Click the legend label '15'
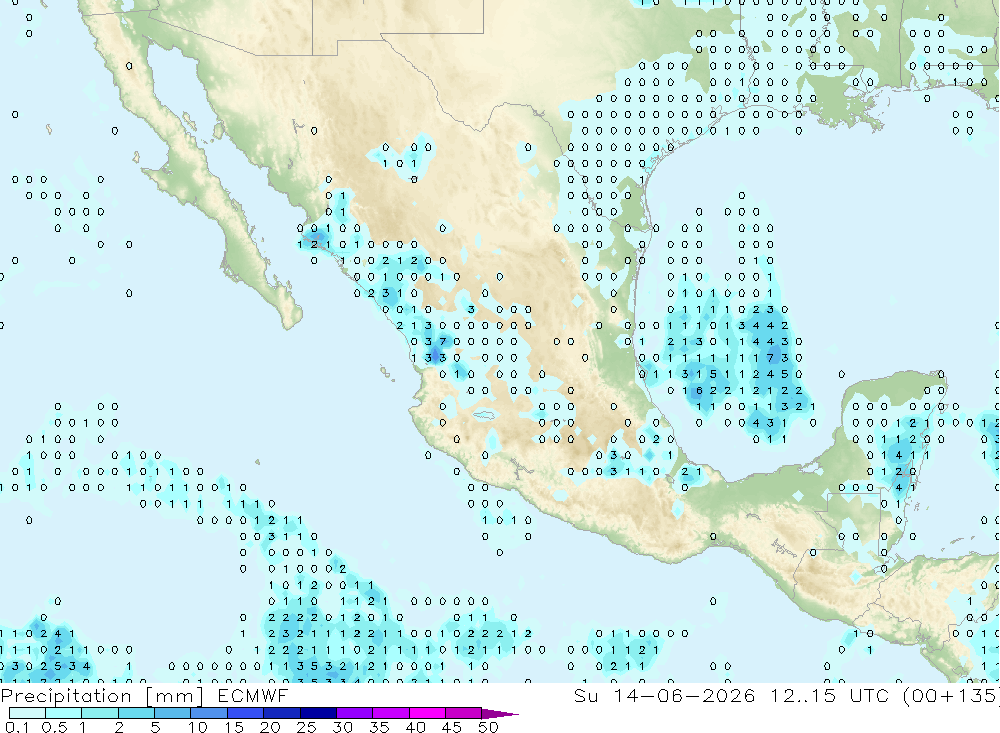1000x733 pixels. point(234,727)
